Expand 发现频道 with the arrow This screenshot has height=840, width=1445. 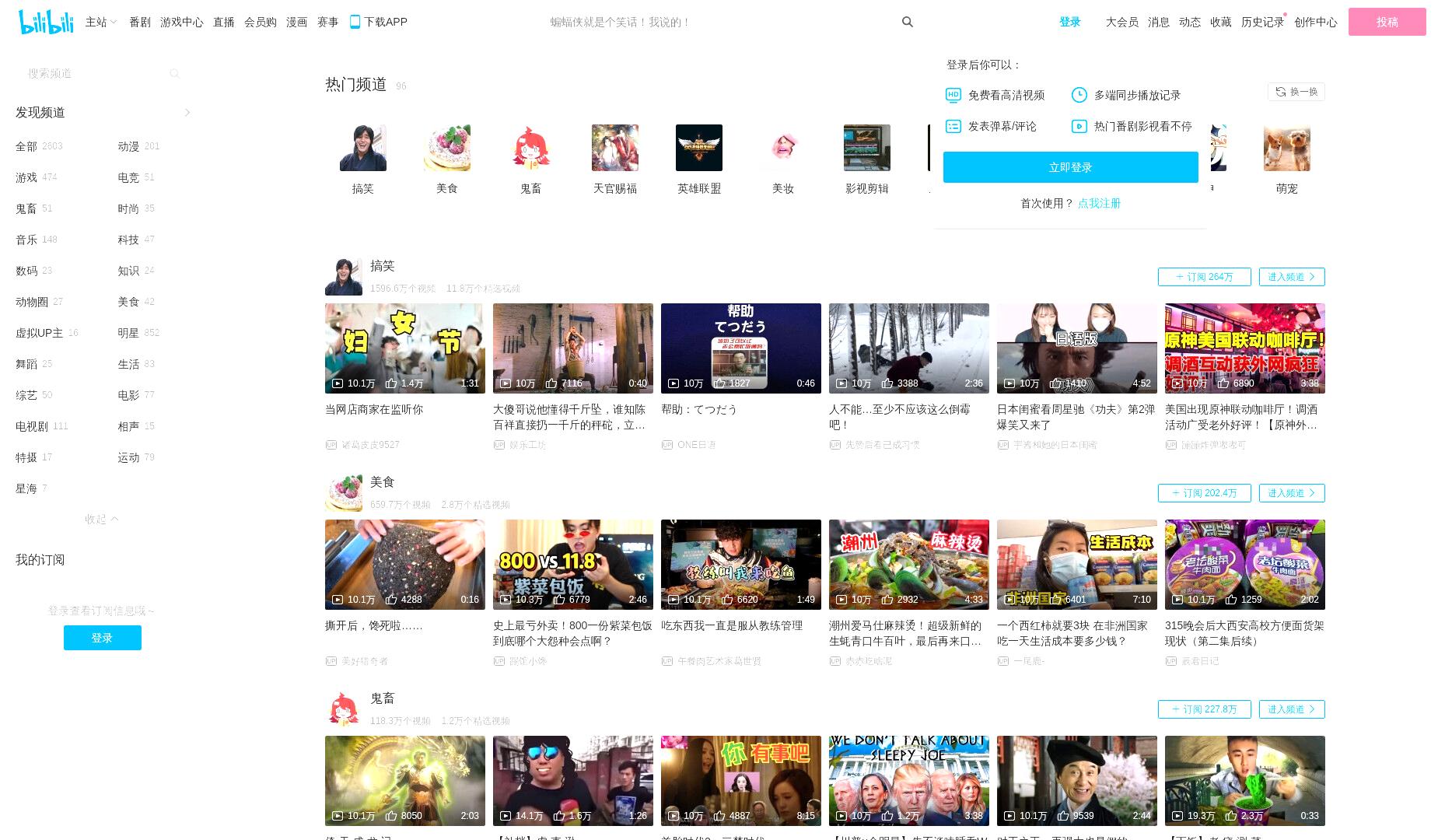coord(187,113)
